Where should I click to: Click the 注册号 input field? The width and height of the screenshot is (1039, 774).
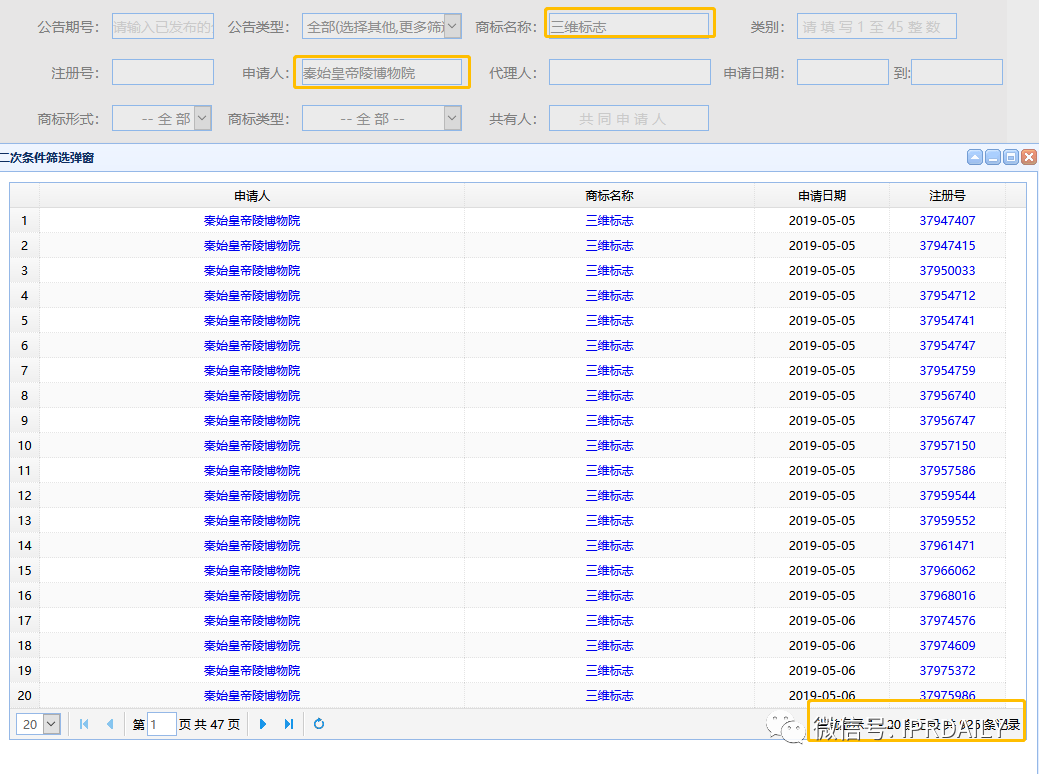pyautogui.click(x=163, y=72)
